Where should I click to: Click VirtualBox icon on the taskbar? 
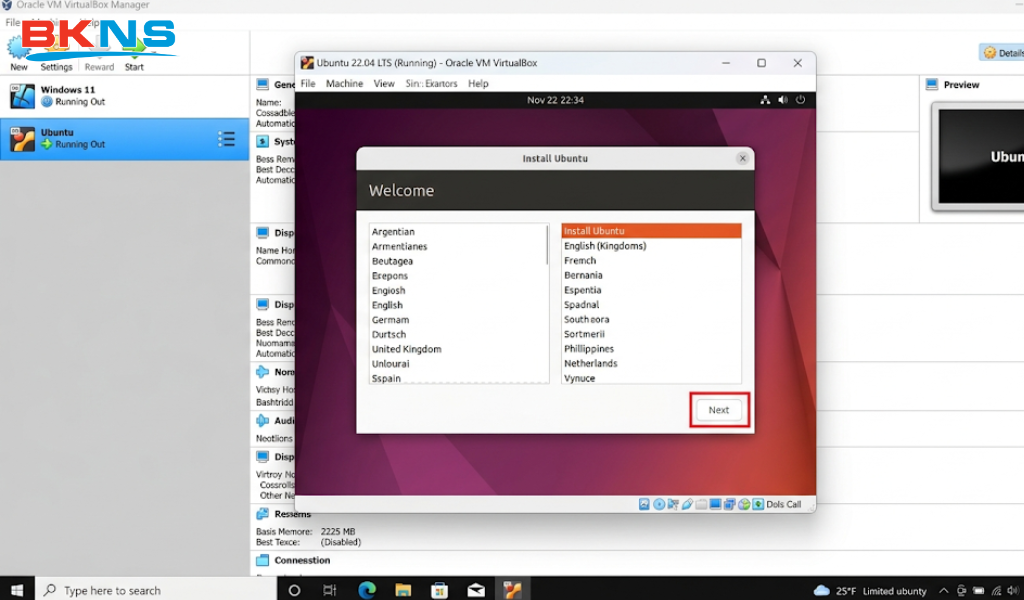513,590
